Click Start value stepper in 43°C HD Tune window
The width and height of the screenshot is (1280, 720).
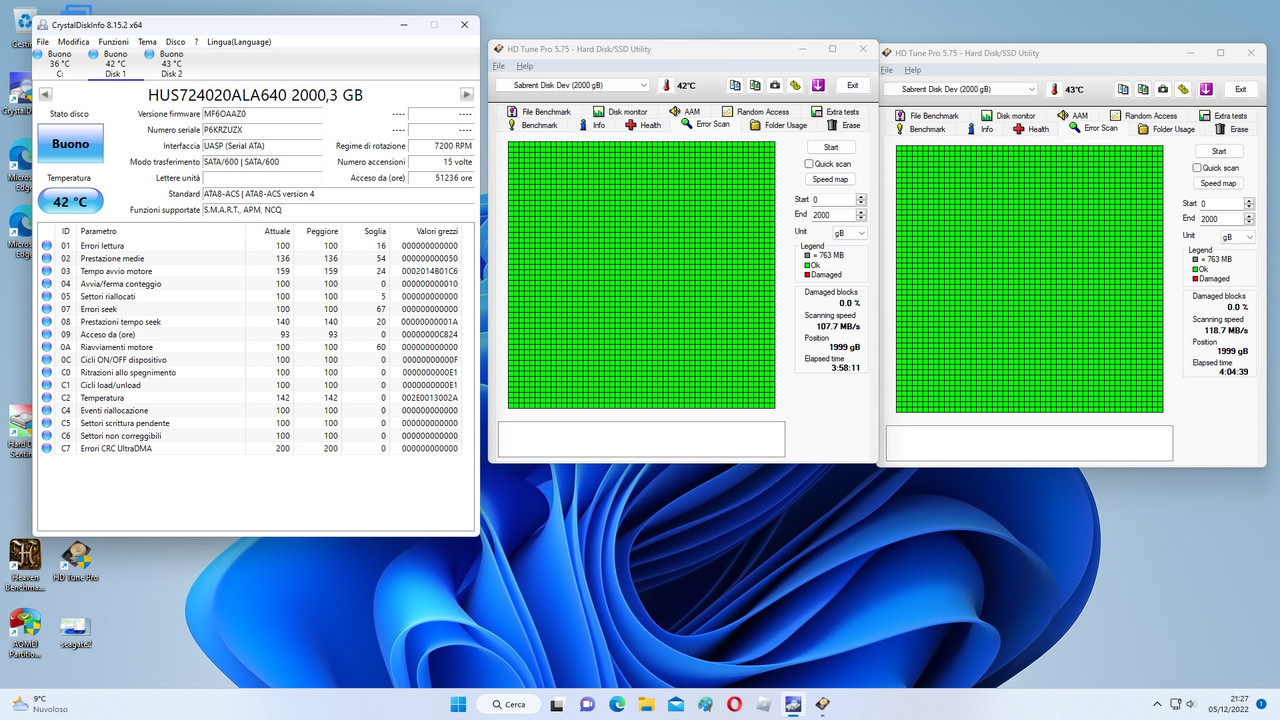(1249, 204)
